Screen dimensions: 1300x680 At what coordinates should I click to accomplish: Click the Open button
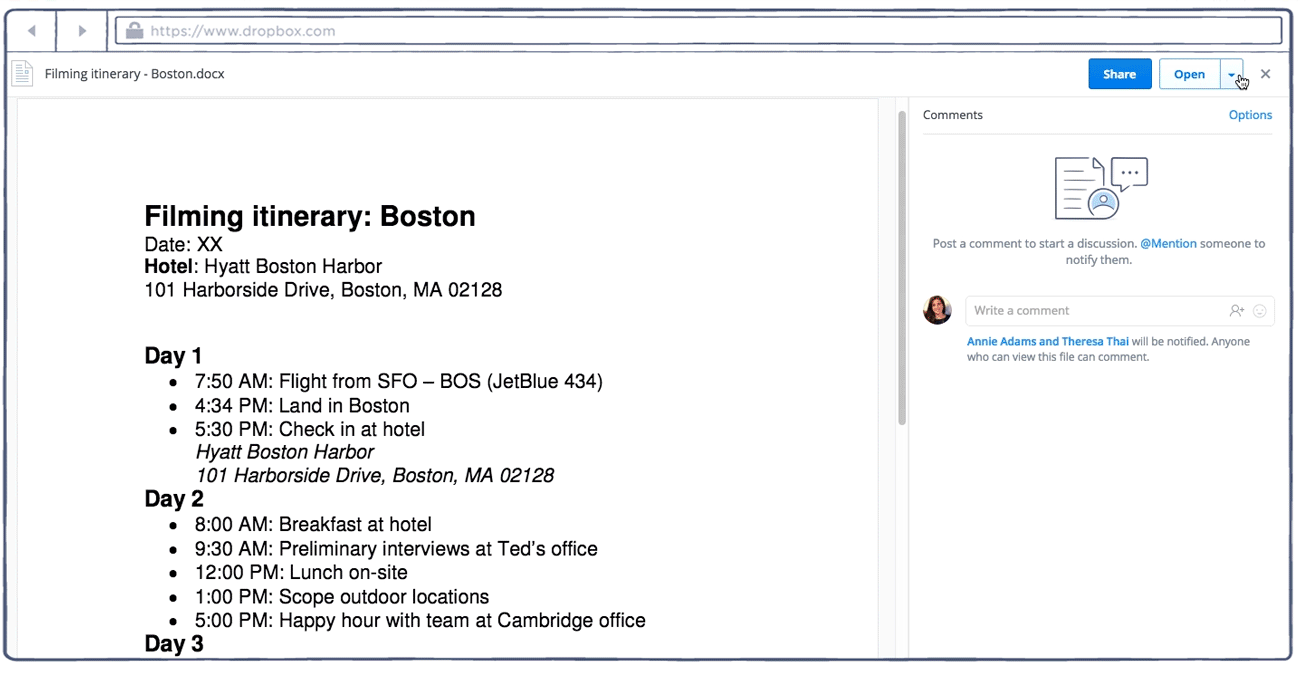[x=1190, y=74]
